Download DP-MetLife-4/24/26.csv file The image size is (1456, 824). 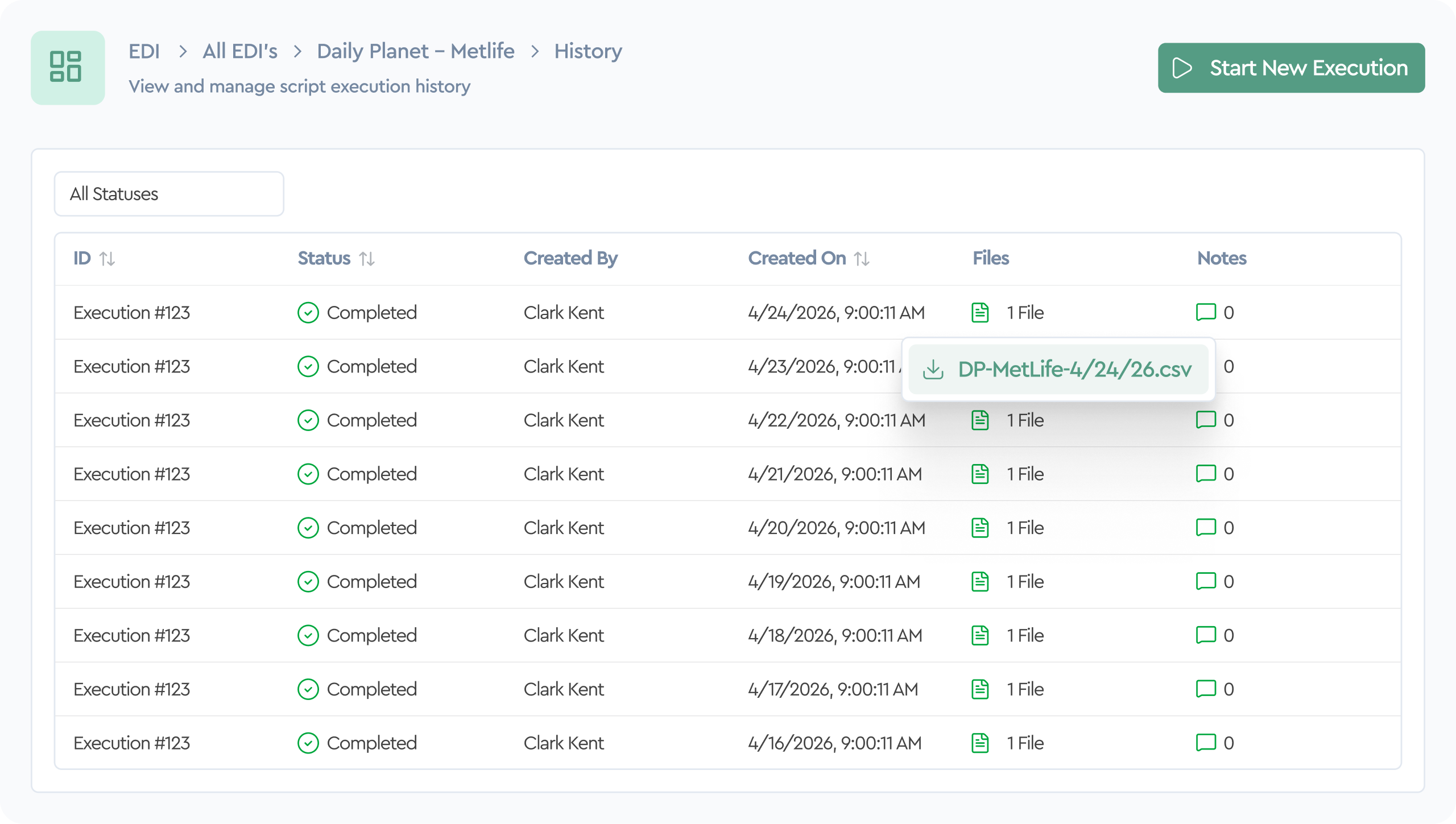click(1074, 370)
